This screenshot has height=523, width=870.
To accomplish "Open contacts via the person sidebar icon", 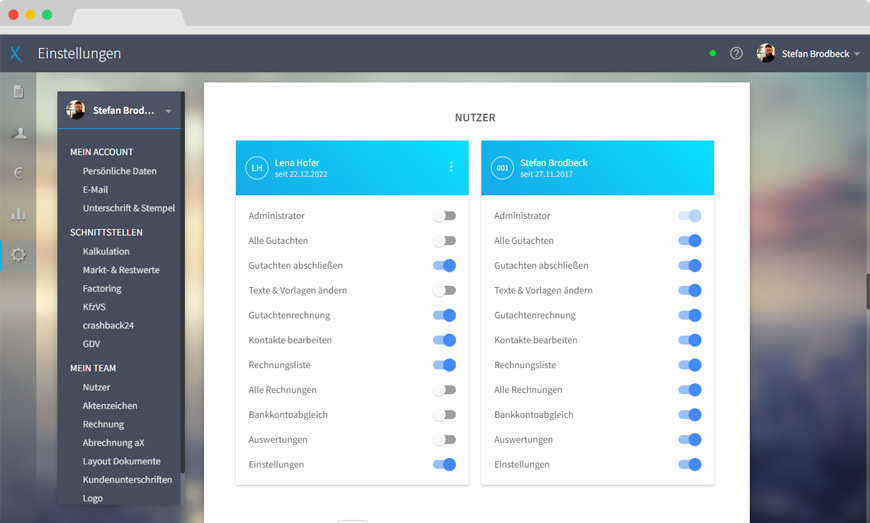I will (x=18, y=133).
